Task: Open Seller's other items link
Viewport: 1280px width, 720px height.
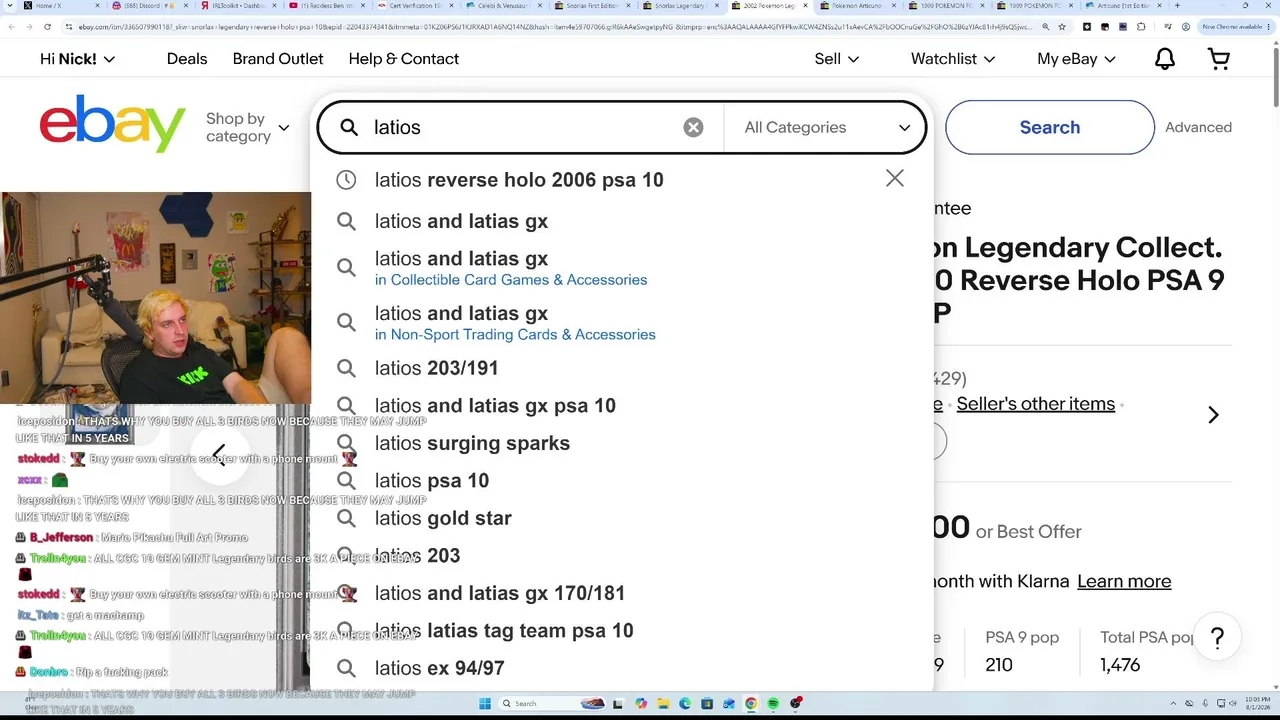Action: (1035, 404)
